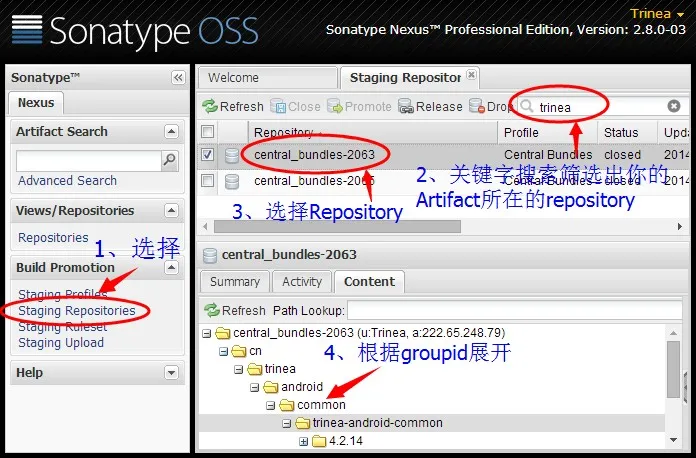Collapse the trinea tree node

[x=239, y=369]
